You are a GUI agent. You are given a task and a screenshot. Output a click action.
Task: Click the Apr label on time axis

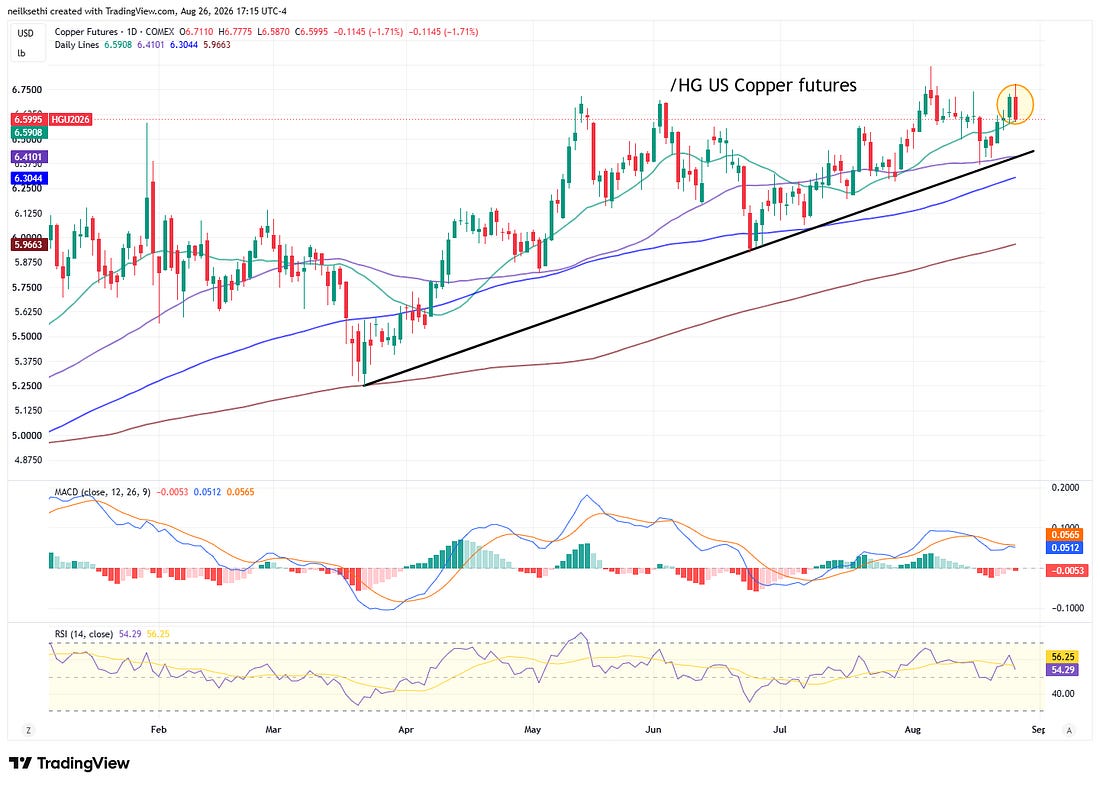point(406,730)
